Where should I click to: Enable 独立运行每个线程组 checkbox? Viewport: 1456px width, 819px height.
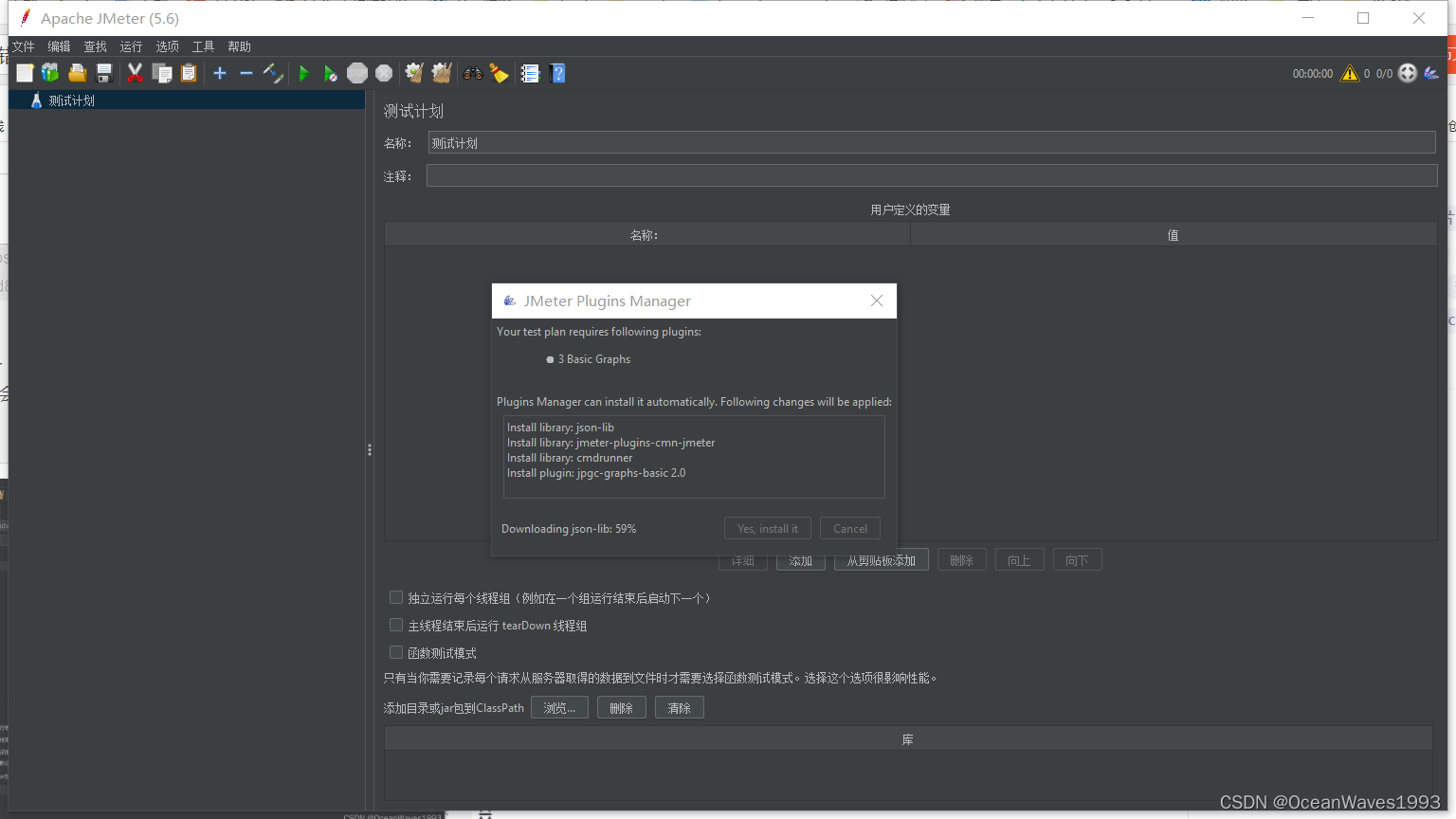coord(396,598)
